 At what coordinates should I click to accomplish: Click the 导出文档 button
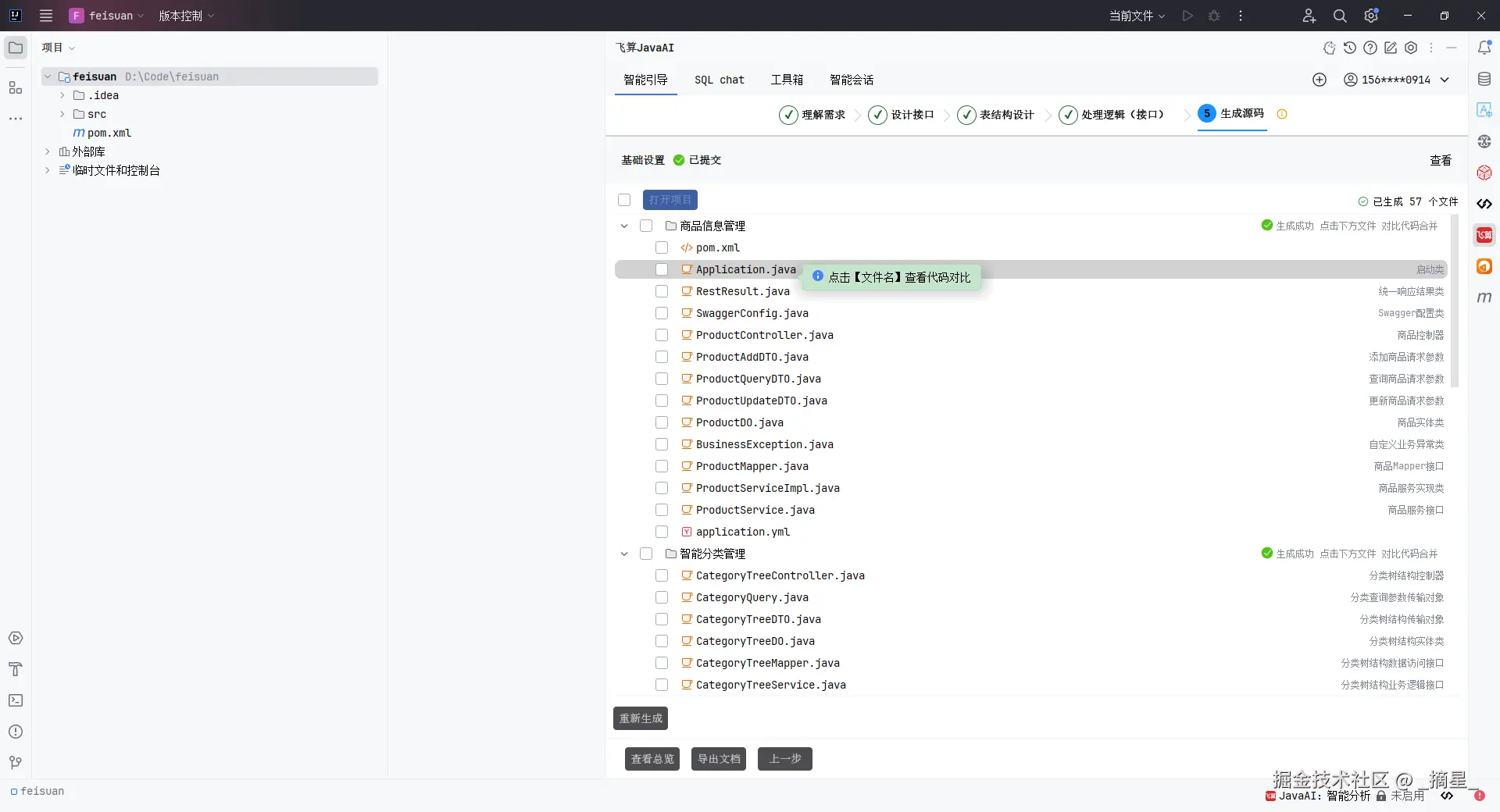719,759
